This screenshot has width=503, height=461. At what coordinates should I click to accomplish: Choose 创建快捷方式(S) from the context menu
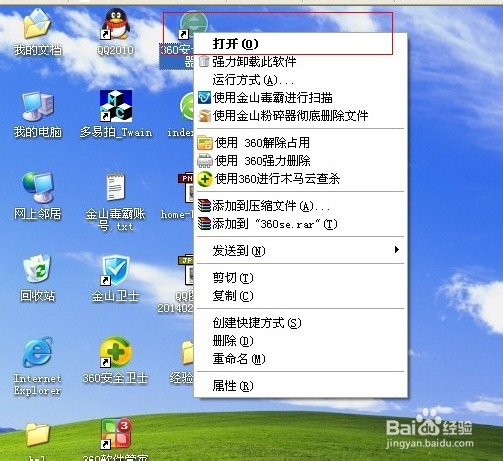click(300, 323)
